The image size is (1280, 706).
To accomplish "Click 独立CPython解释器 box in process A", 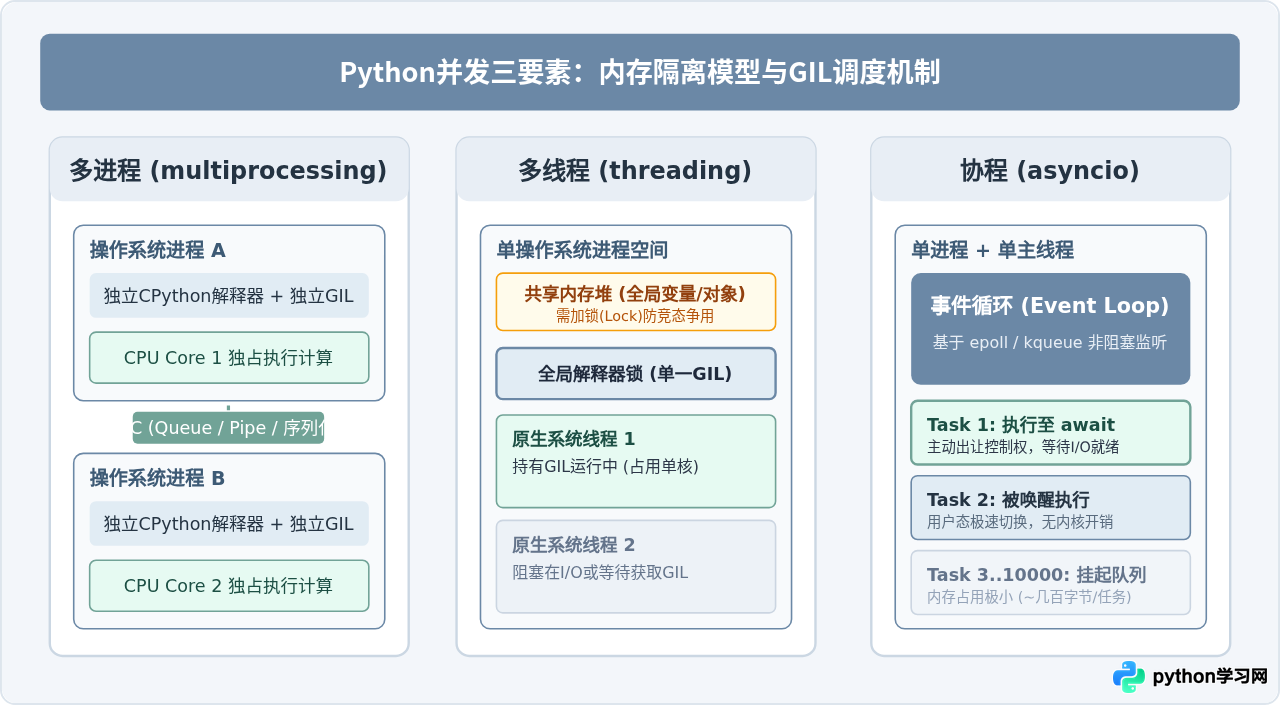I will (229, 296).
